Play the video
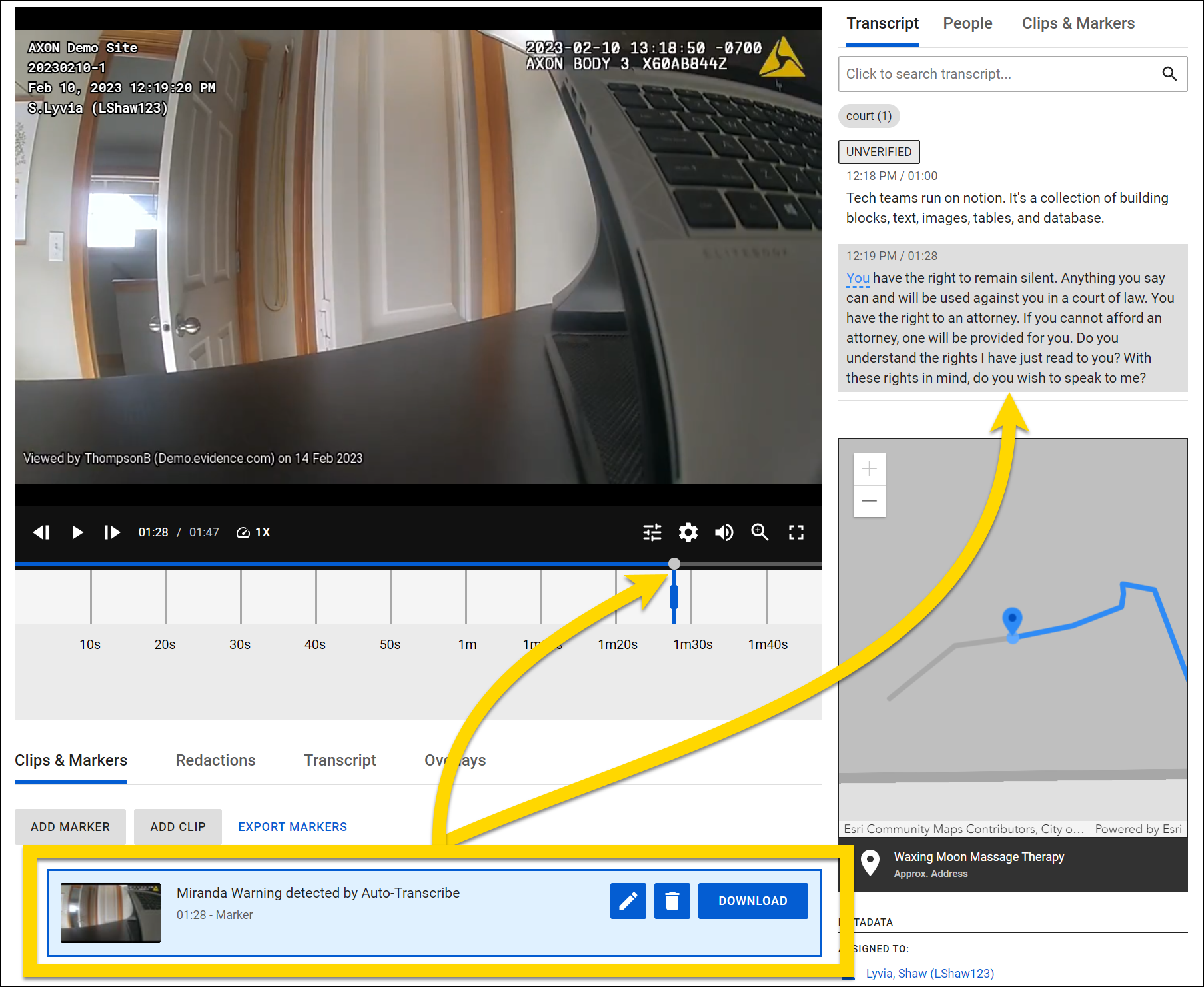The width and height of the screenshot is (1204, 987). [x=77, y=532]
